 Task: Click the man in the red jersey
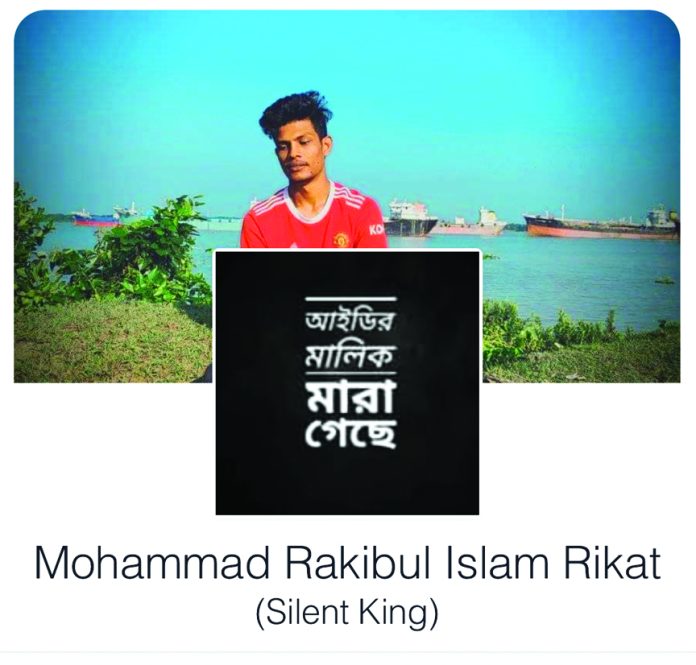click(x=313, y=173)
